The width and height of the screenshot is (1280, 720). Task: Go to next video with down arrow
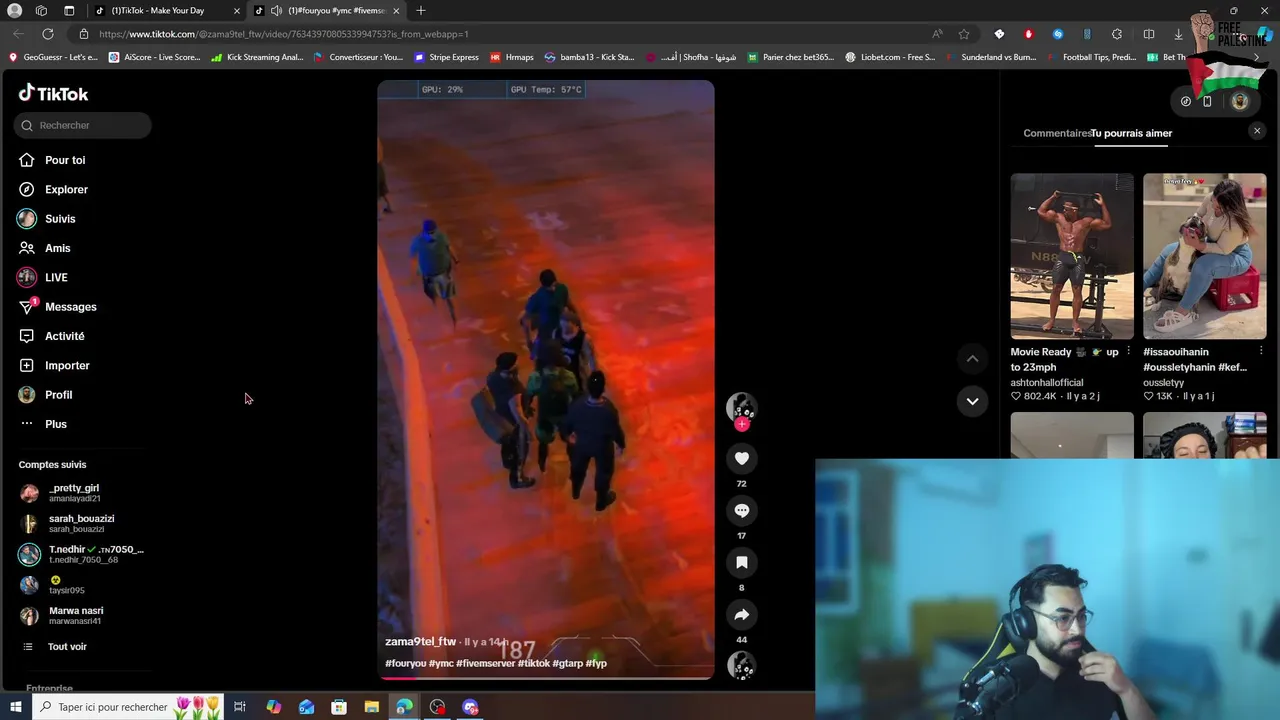(x=972, y=401)
